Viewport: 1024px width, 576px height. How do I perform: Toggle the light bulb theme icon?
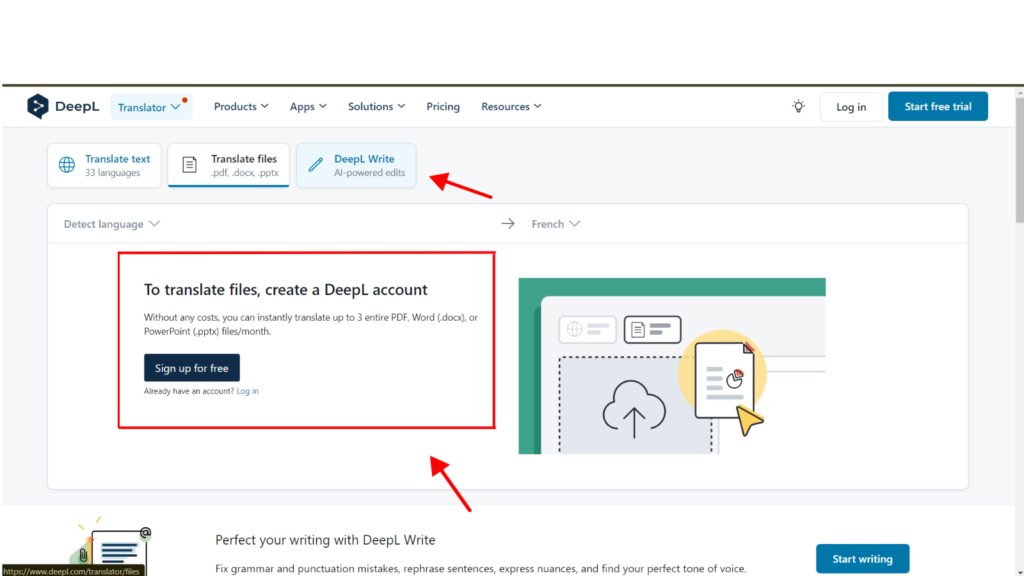[x=798, y=106]
